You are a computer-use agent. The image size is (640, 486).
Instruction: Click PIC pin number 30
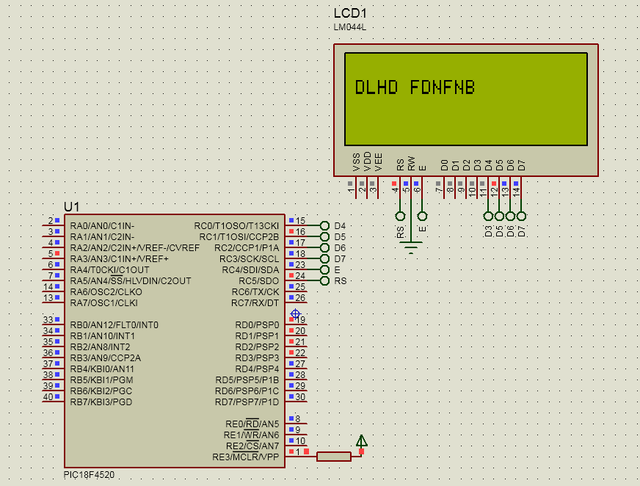300,397
